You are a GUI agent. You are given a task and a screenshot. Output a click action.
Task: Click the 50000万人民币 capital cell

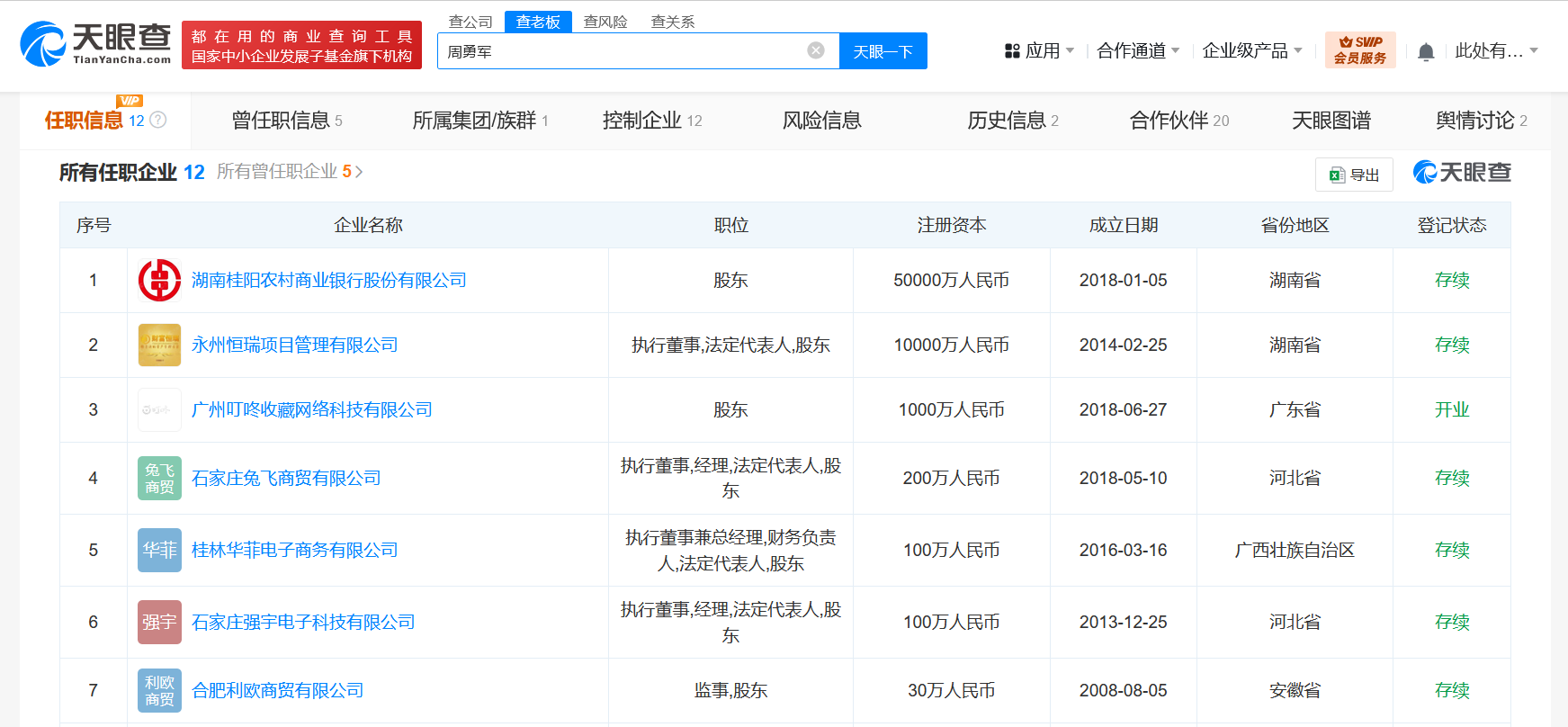[x=952, y=280]
